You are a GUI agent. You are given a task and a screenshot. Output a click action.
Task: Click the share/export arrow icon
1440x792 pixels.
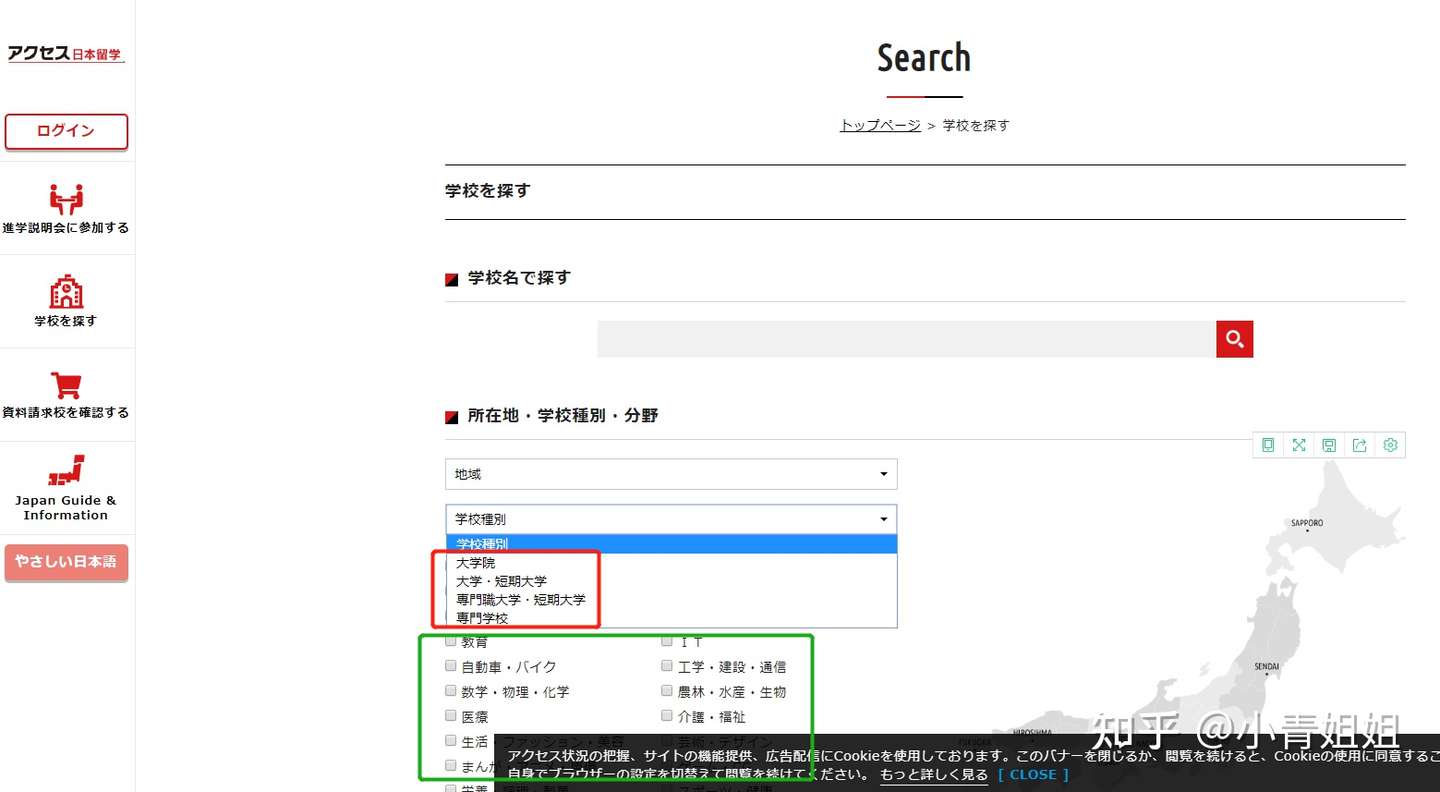click(1359, 445)
